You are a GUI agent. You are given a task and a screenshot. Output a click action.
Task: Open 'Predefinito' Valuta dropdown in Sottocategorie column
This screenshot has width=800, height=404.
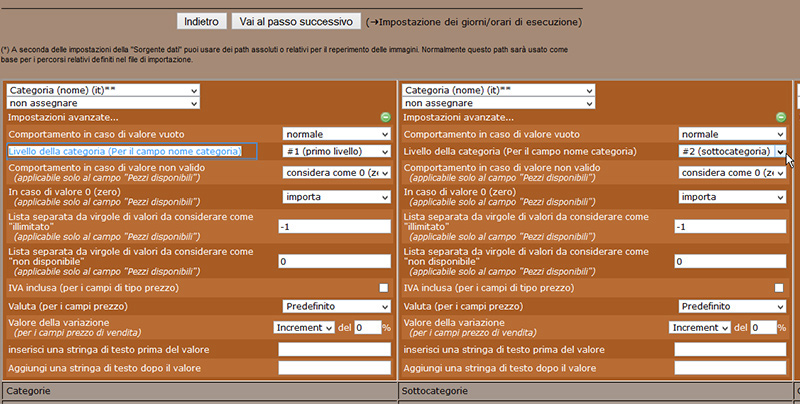coord(733,307)
